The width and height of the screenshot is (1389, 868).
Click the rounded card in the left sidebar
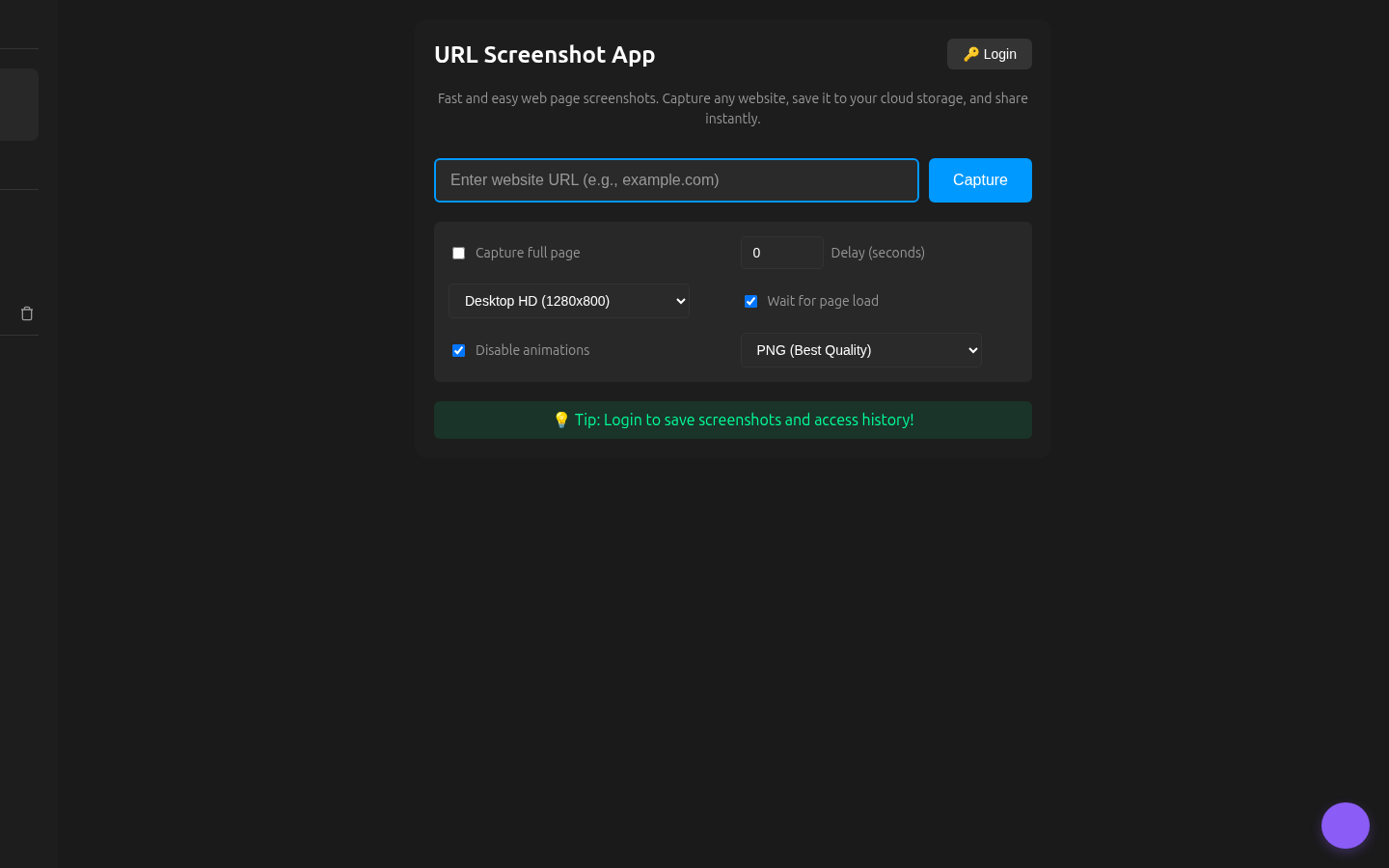pyautogui.click(x=19, y=104)
